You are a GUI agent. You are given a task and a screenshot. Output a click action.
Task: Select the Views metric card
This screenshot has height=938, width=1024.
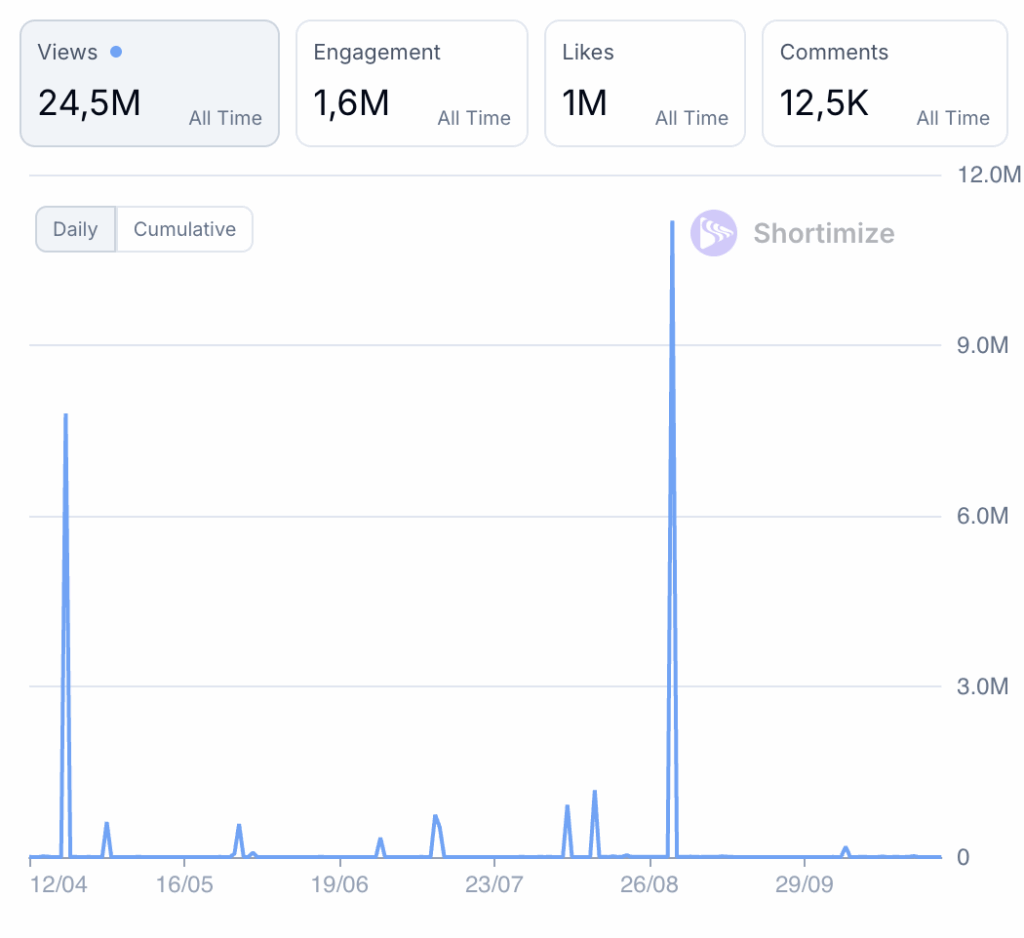pos(149,83)
